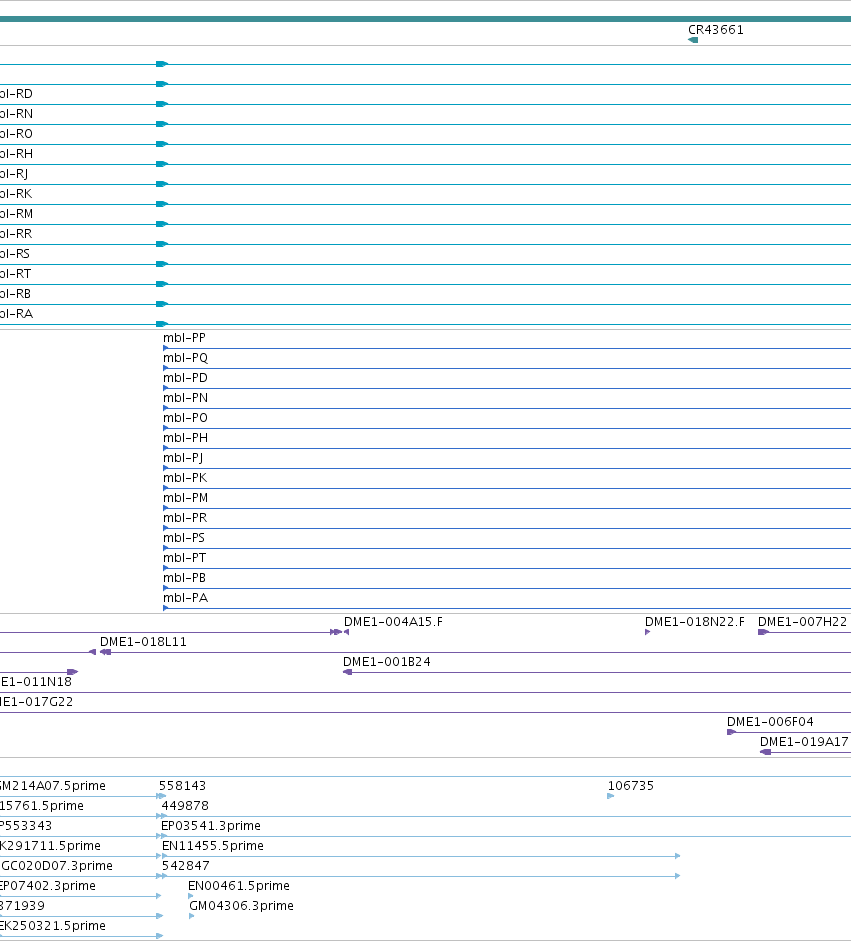Image resolution: width=851 pixels, height=941 pixels.
Task: Click the DME1-018L11 clone label
Action: [143, 642]
